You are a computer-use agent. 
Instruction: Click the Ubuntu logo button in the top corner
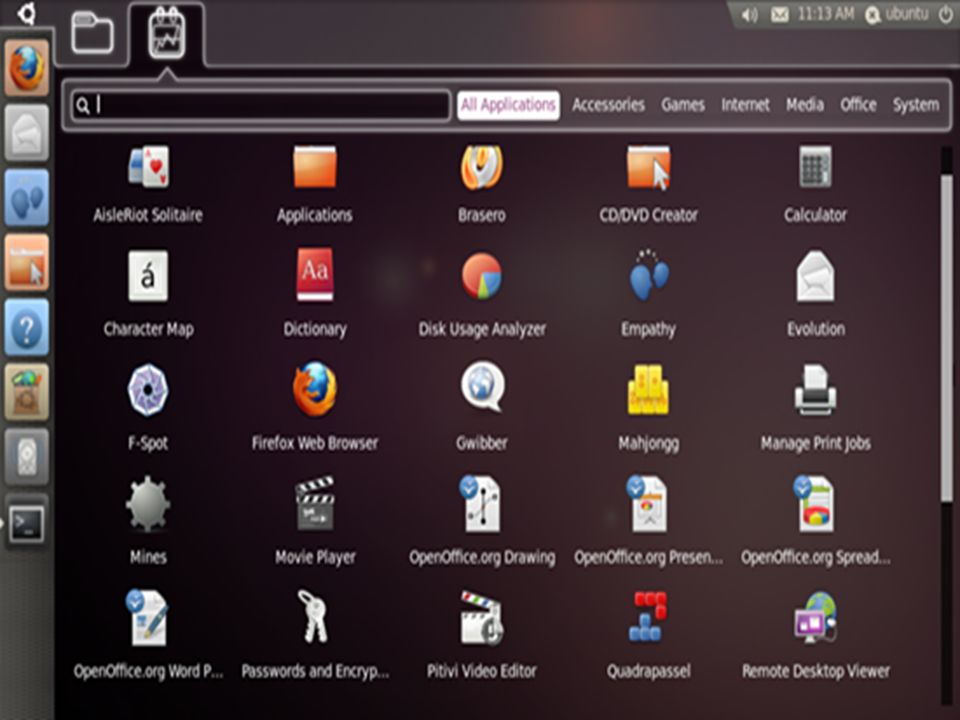26,13
